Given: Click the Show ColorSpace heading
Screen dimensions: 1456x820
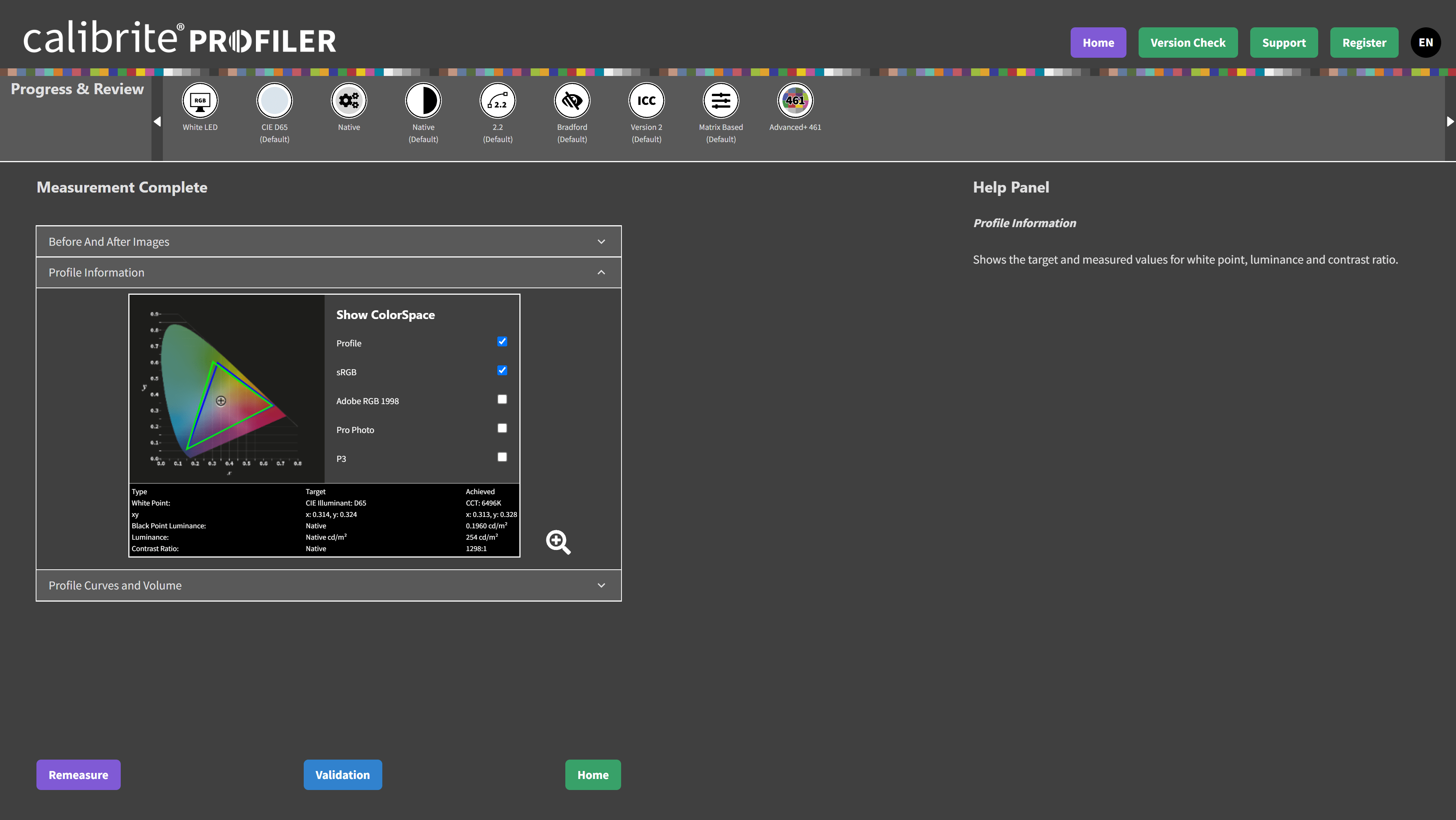Looking at the screenshot, I should click(385, 315).
